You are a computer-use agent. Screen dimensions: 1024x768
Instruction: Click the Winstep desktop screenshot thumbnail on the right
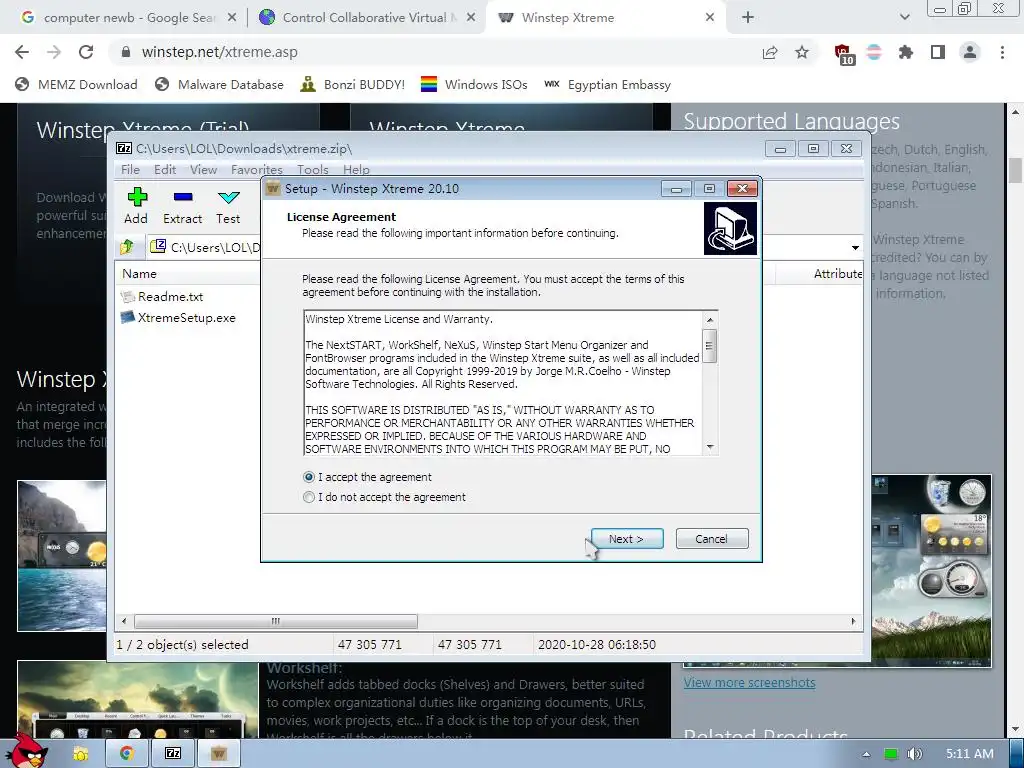931,571
